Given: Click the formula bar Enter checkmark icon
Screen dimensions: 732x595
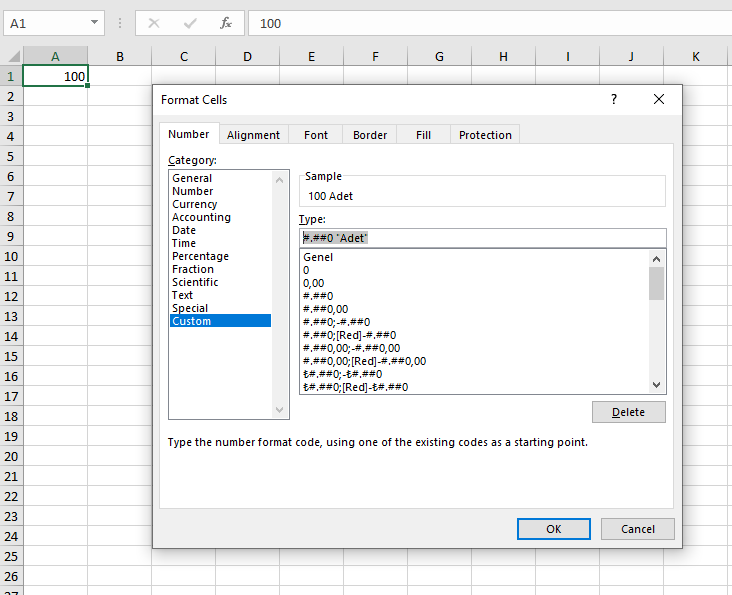Looking at the screenshot, I should 190,23.
